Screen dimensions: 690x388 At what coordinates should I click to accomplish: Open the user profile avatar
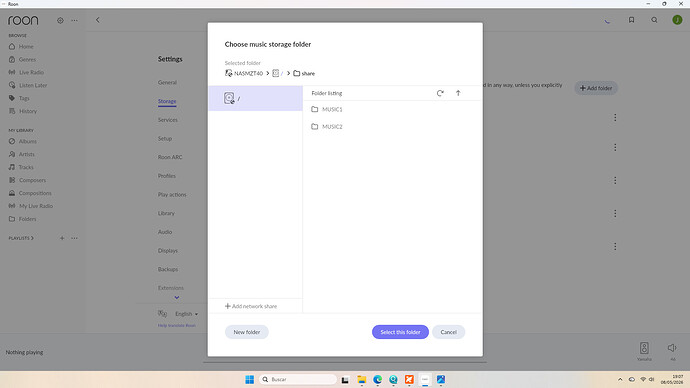677,20
